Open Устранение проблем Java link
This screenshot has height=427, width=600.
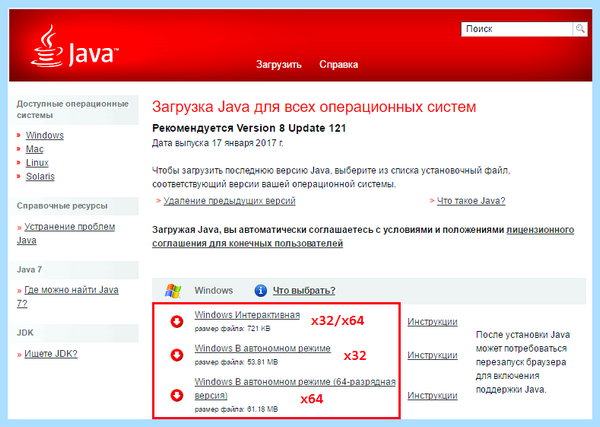click(66, 233)
